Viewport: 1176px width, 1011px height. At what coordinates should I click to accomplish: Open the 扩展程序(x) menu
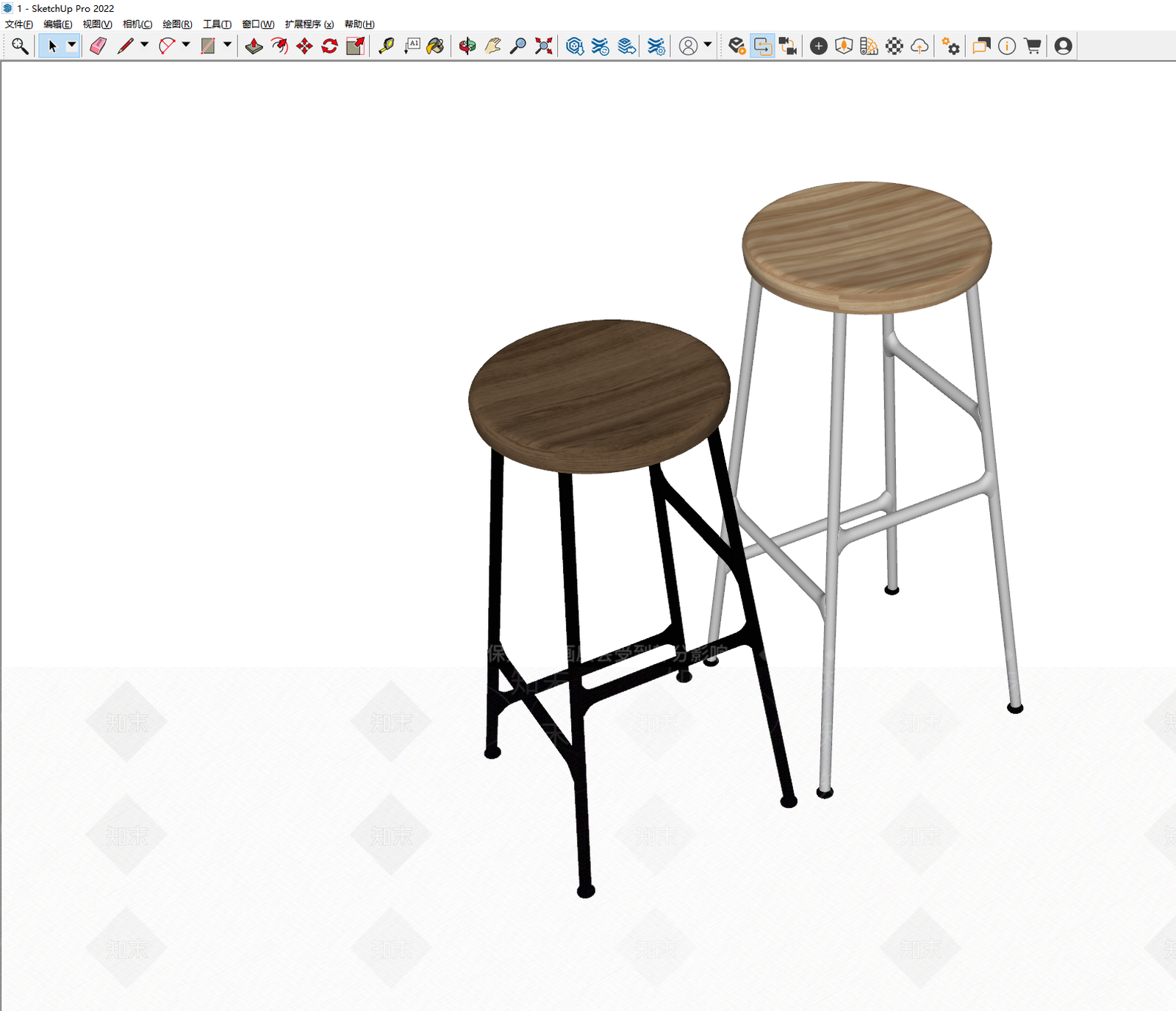[309, 24]
